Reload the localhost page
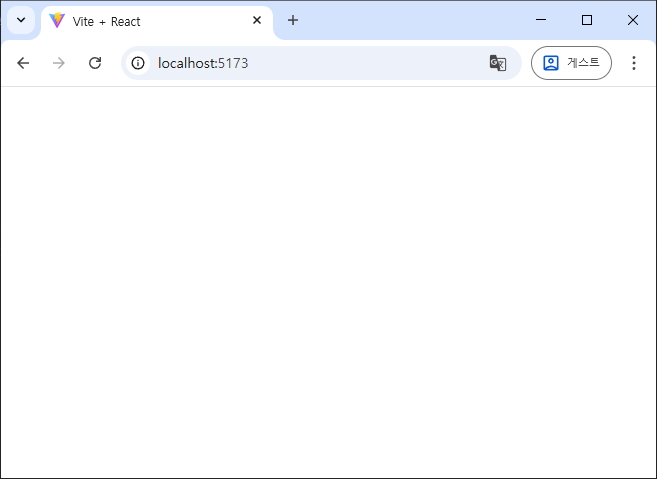The height and width of the screenshot is (479, 657). [x=95, y=63]
